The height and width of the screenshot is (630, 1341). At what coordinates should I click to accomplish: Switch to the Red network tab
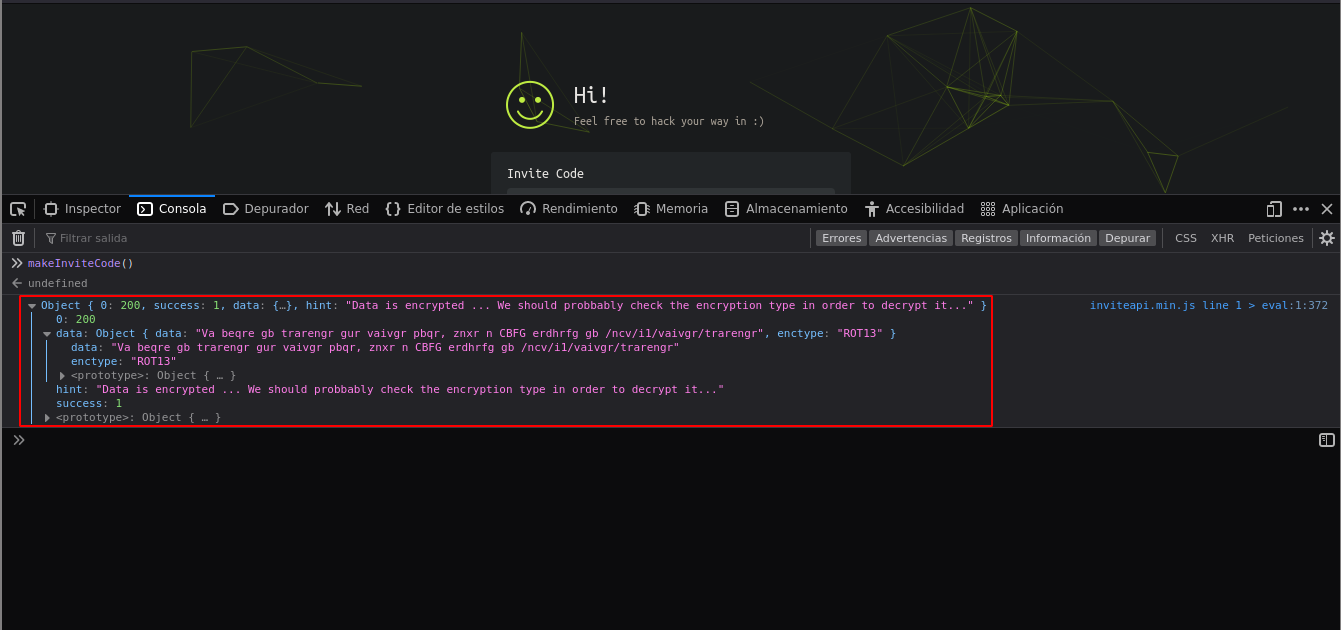[347, 209]
